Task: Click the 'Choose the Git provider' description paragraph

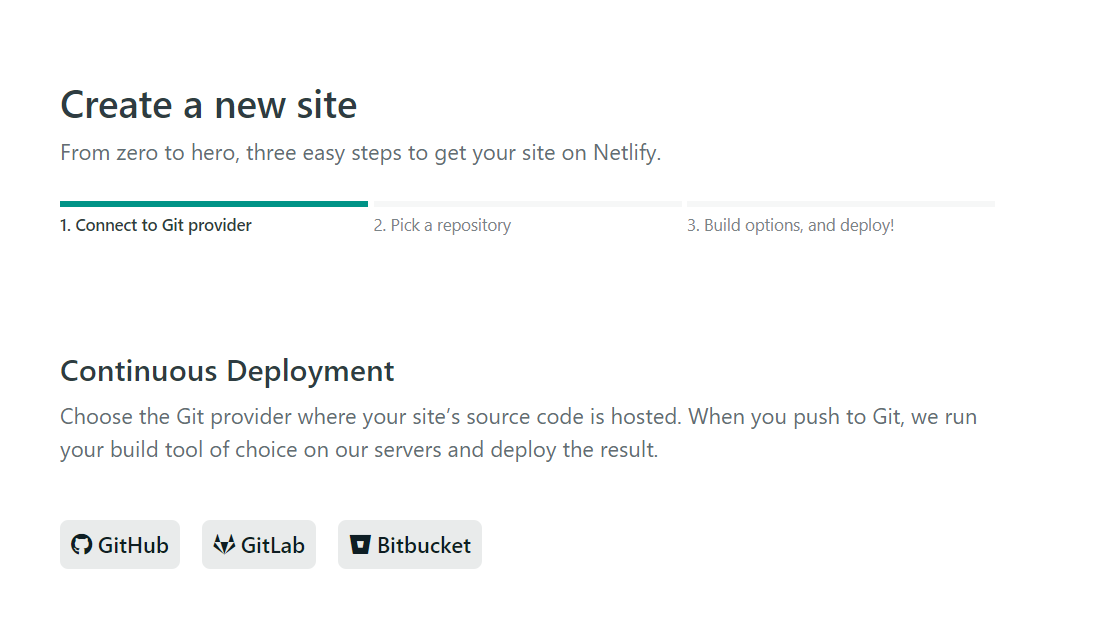Action: click(519, 433)
